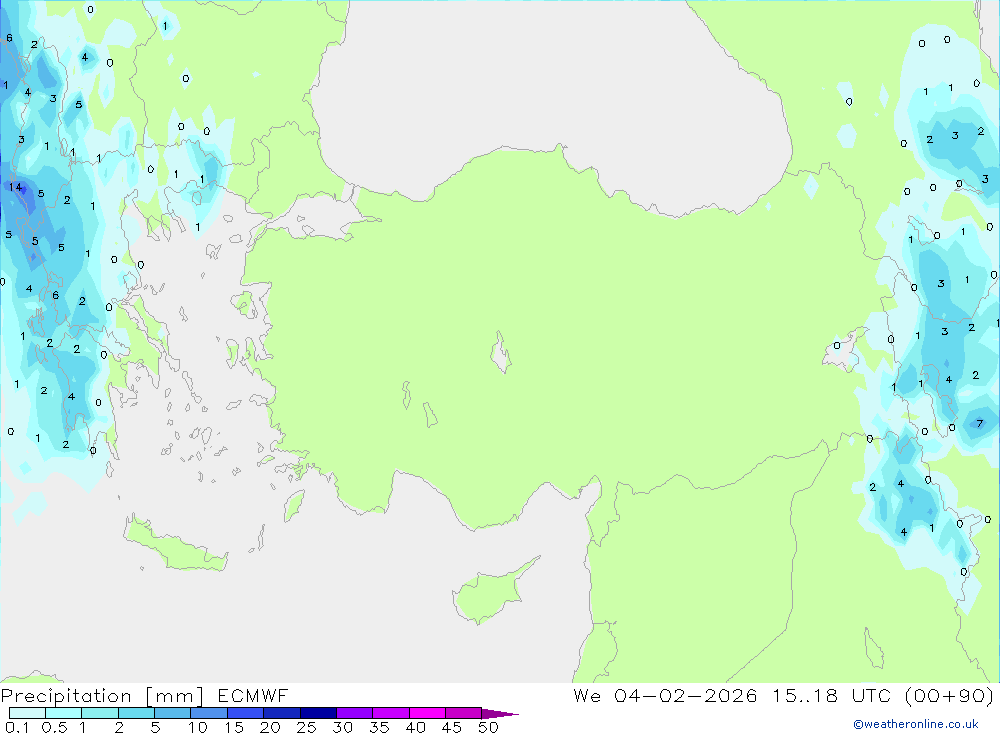Click the '7' precipitation value on map
1000x733 pixels.
click(980, 424)
